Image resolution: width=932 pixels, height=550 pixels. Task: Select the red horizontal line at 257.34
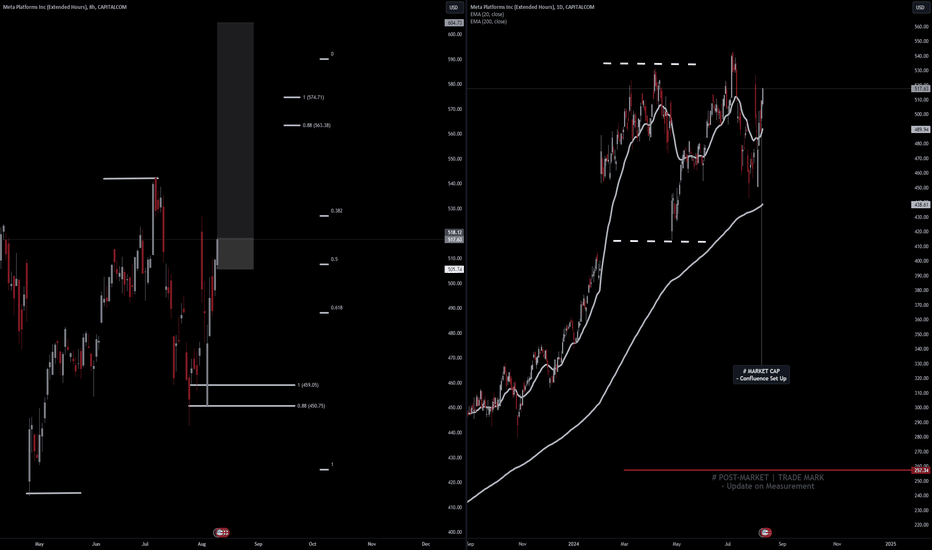click(x=767, y=470)
